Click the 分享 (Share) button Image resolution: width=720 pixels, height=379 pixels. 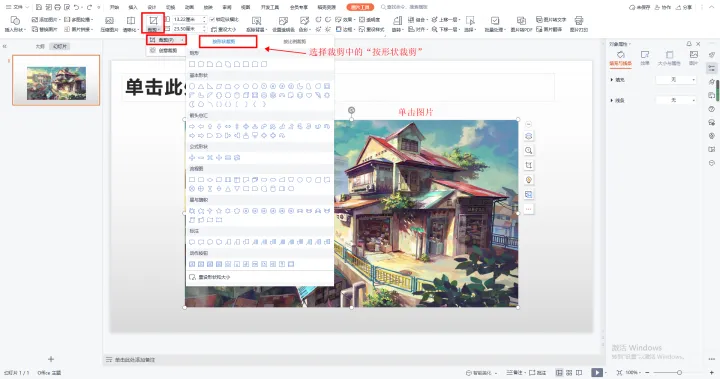tap(684, 7)
